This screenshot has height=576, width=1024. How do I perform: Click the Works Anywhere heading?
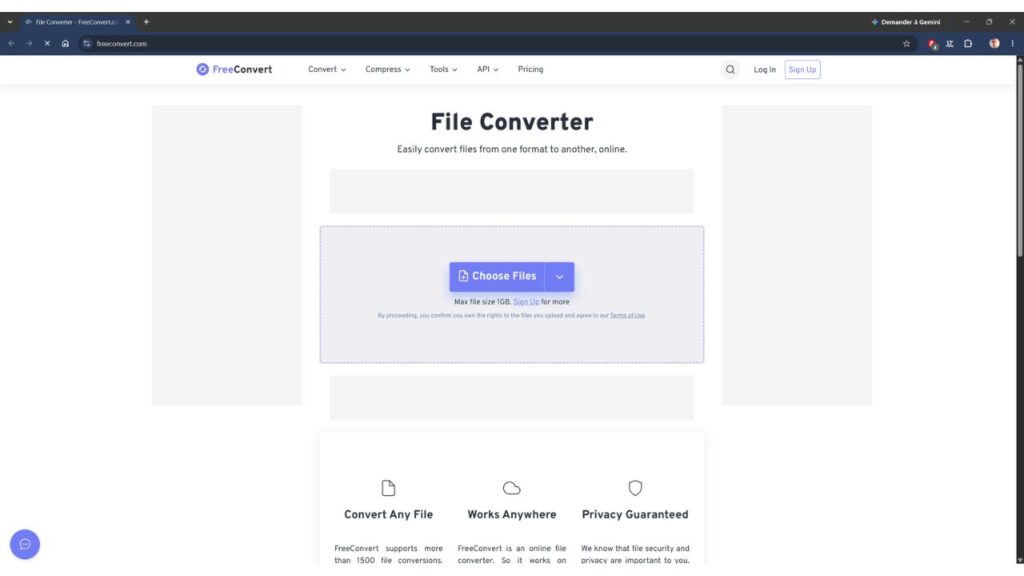(511, 515)
